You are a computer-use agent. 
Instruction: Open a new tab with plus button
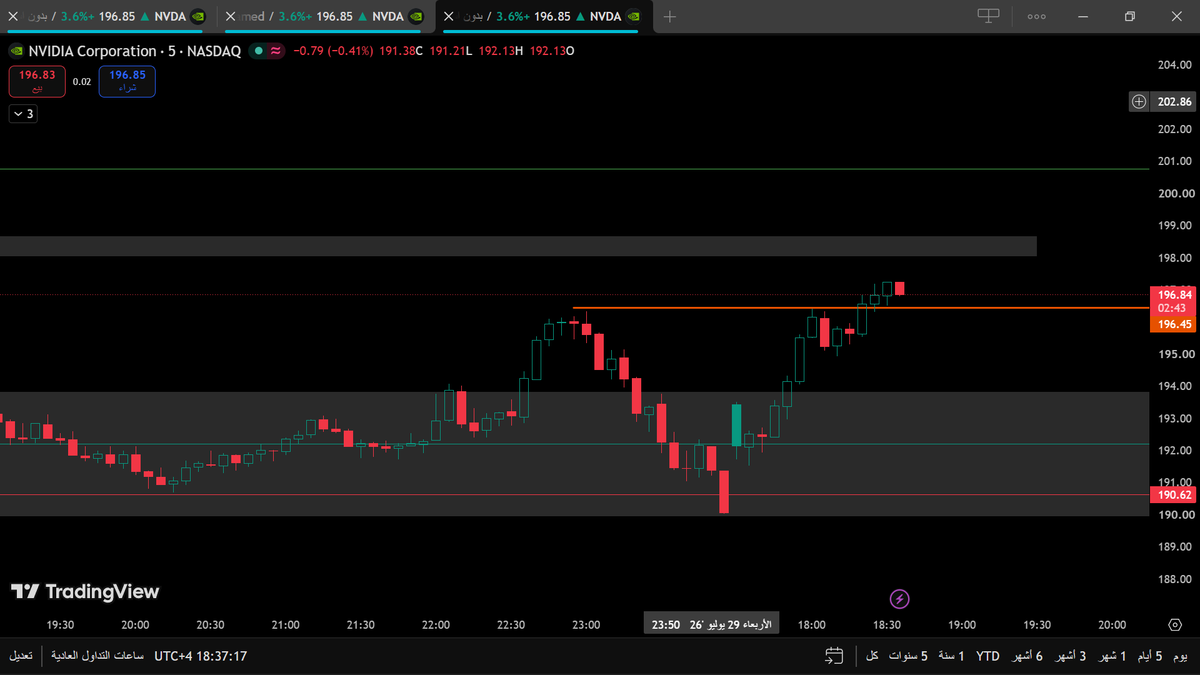click(670, 16)
